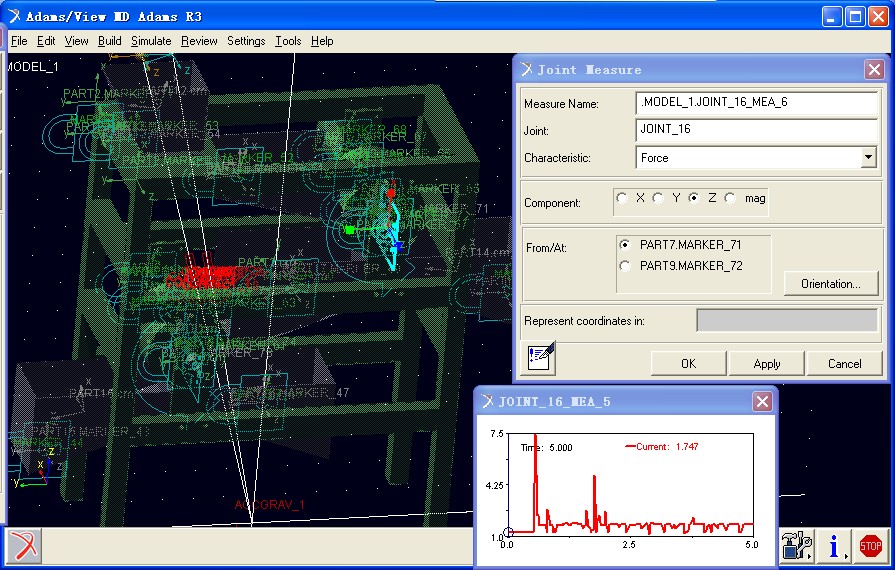This screenshot has height=570, width=895.
Task: Click the Time: 5.000 readout in chart
Action: pos(546,448)
